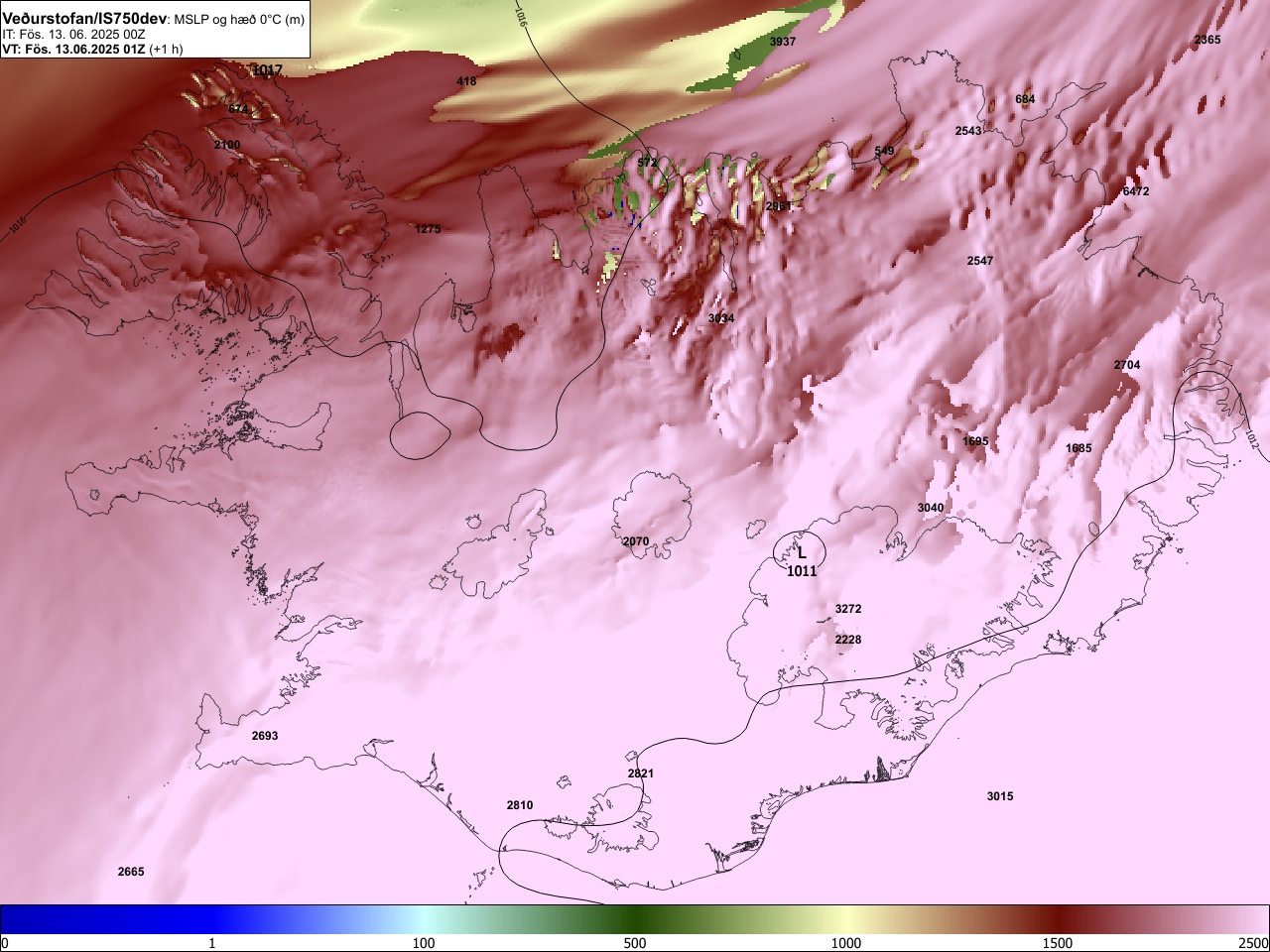Click the 1 tick on the color scale
1270x952 pixels.
coord(212,943)
